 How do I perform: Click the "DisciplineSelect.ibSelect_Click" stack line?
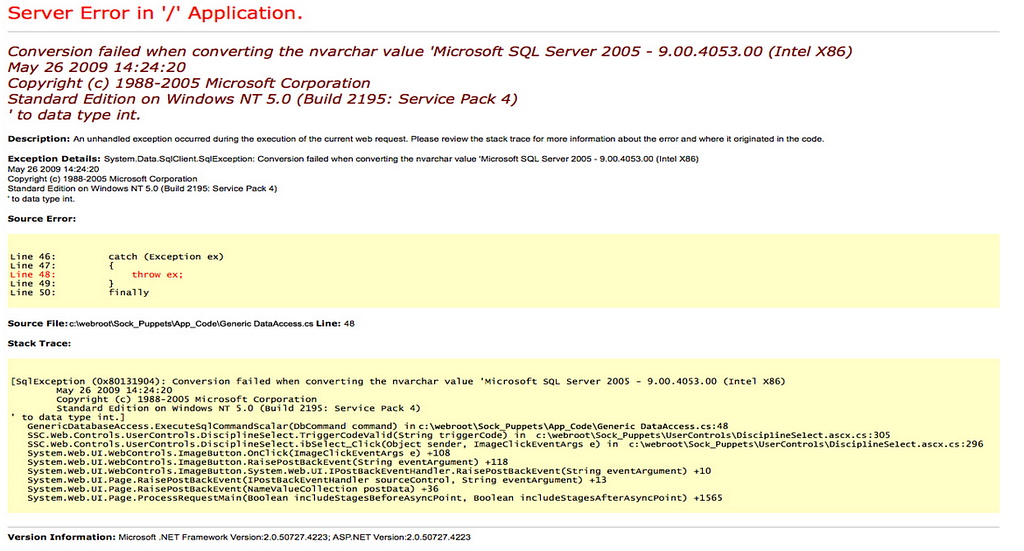tap(505, 445)
